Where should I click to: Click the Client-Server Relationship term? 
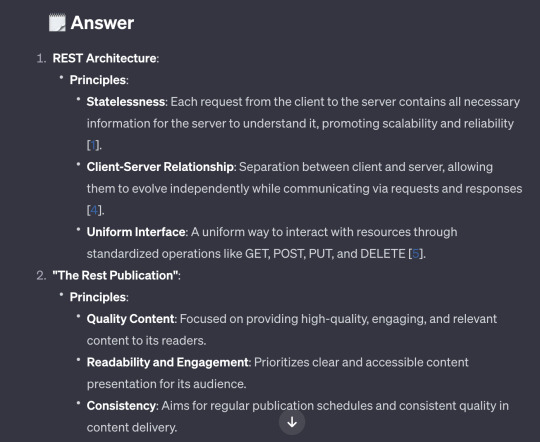click(160, 167)
